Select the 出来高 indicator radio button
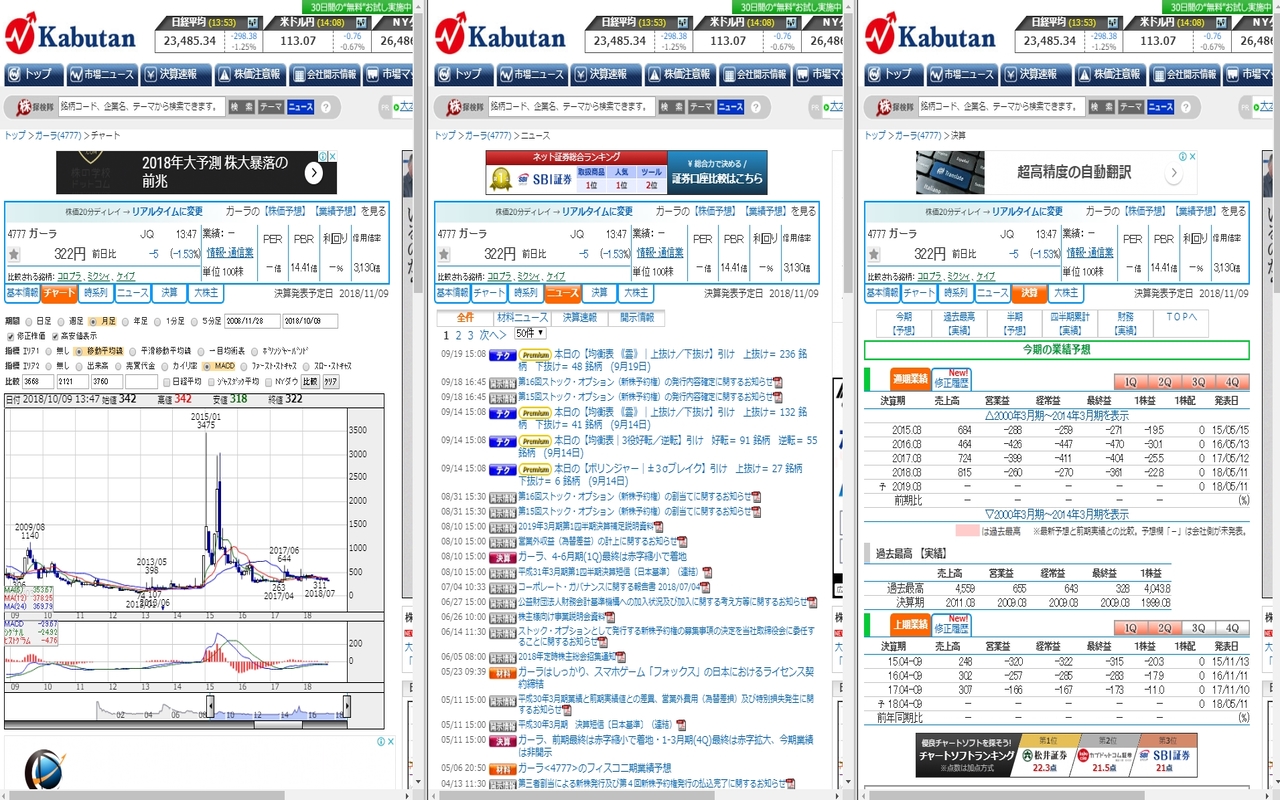The height and width of the screenshot is (800, 1280). click(78, 366)
